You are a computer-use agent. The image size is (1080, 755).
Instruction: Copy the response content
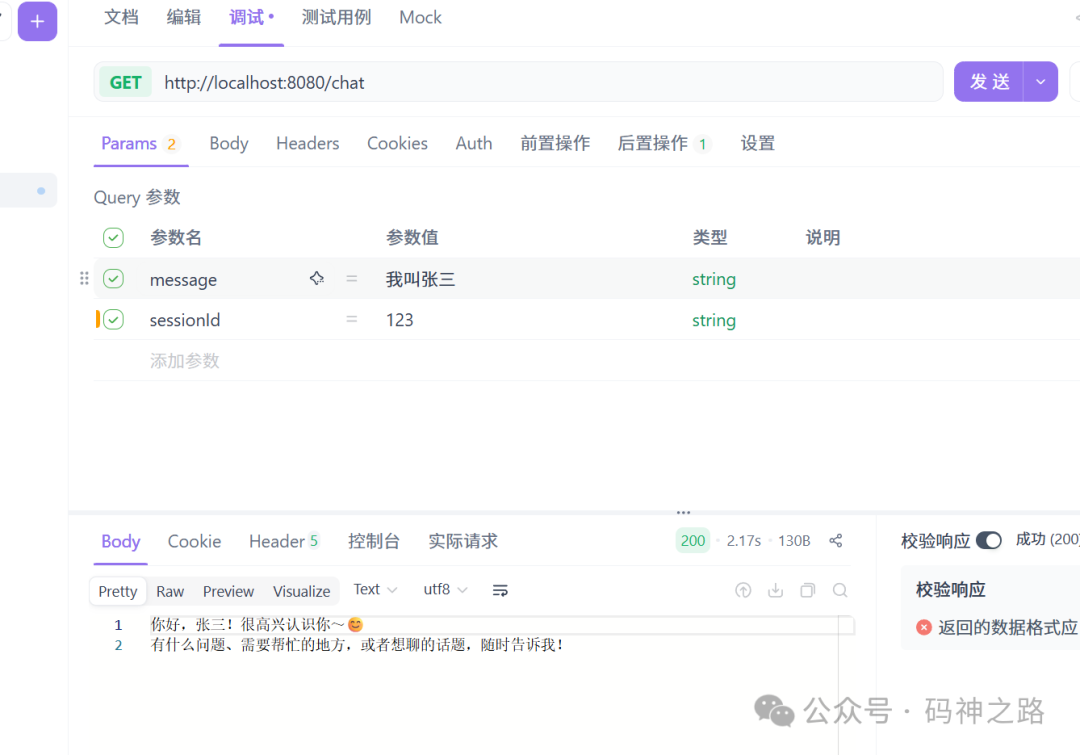pos(807,590)
